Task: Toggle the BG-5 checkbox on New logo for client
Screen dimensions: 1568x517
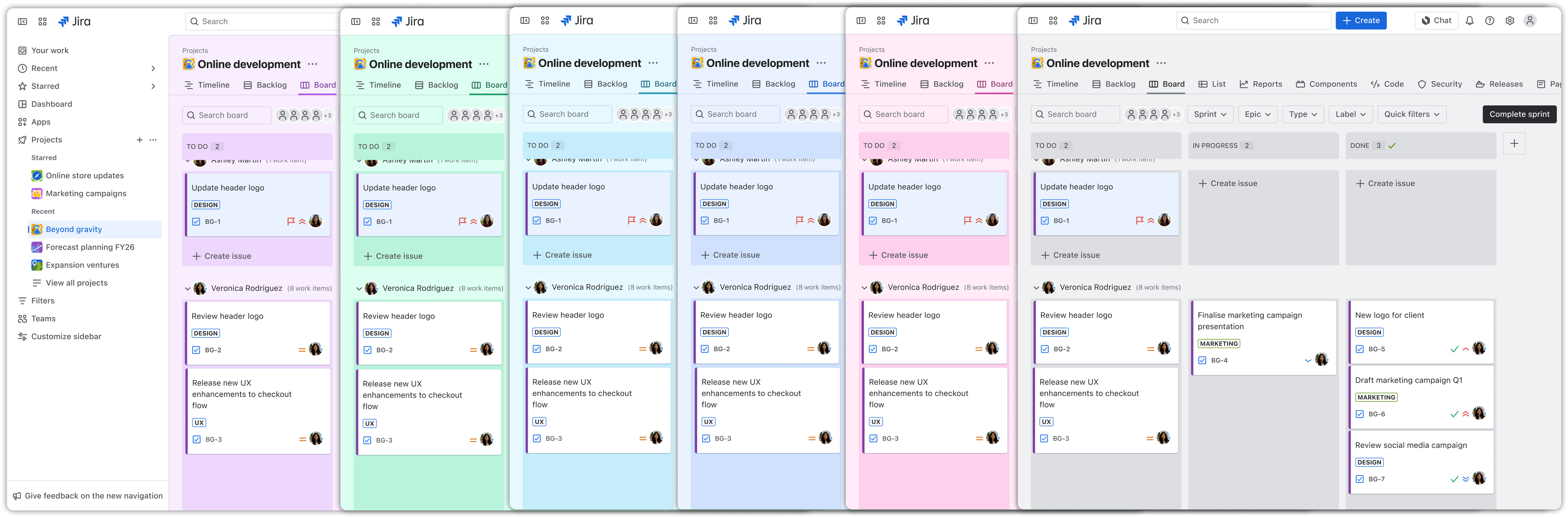Action: pos(1360,349)
